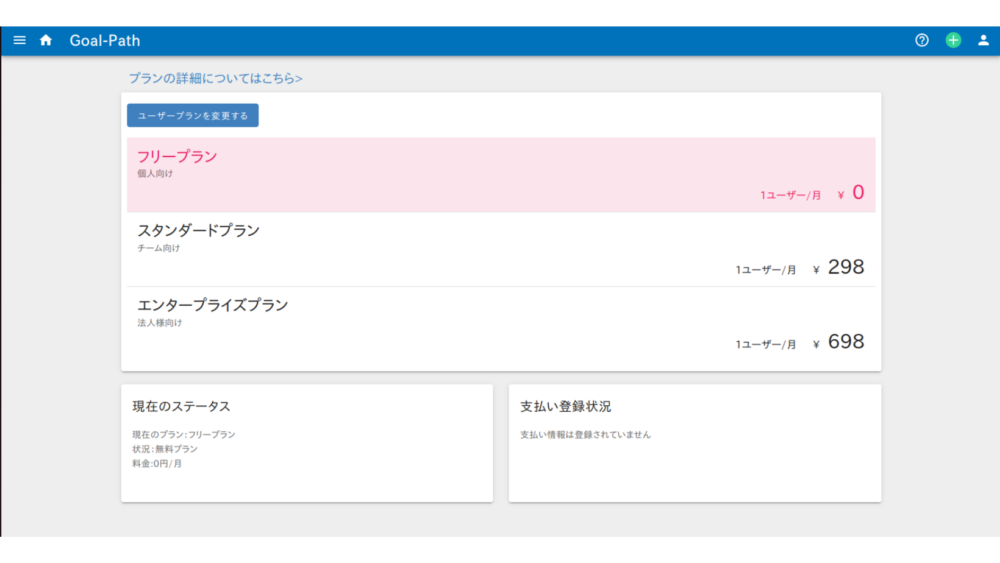The height and width of the screenshot is (563, 1000).
Task: Click the green plus add icon
Action: pyautogui.click(x=953, y=40)
